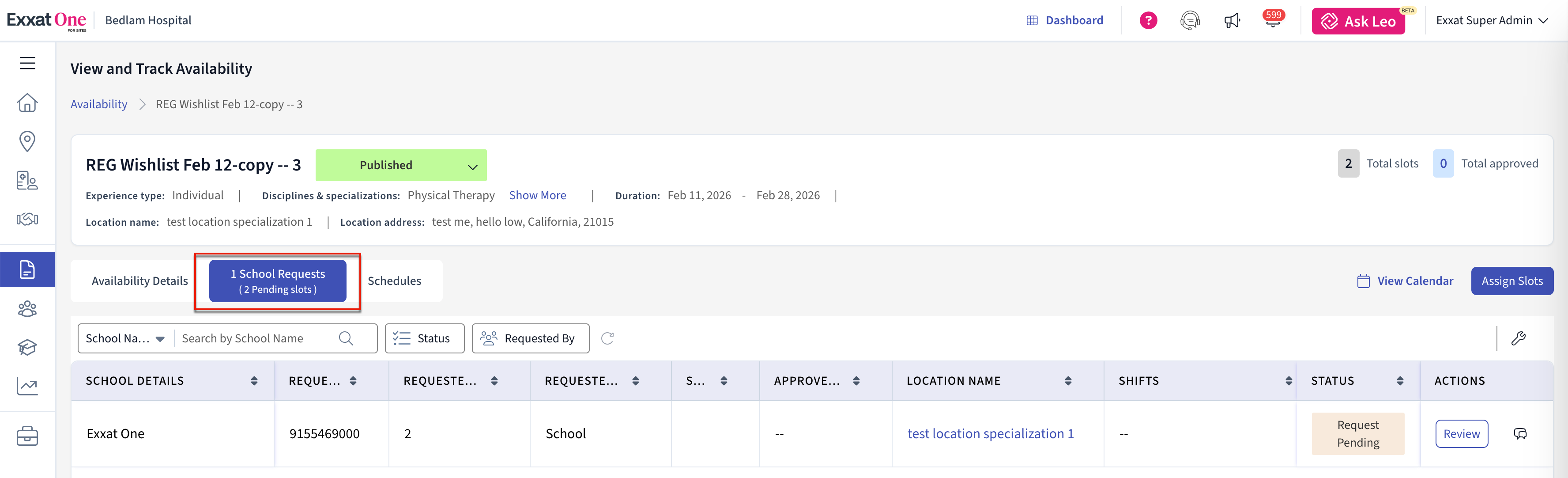Switch to the Schedules tab
The image size is (1568, 478).
[x=394, y=281]
